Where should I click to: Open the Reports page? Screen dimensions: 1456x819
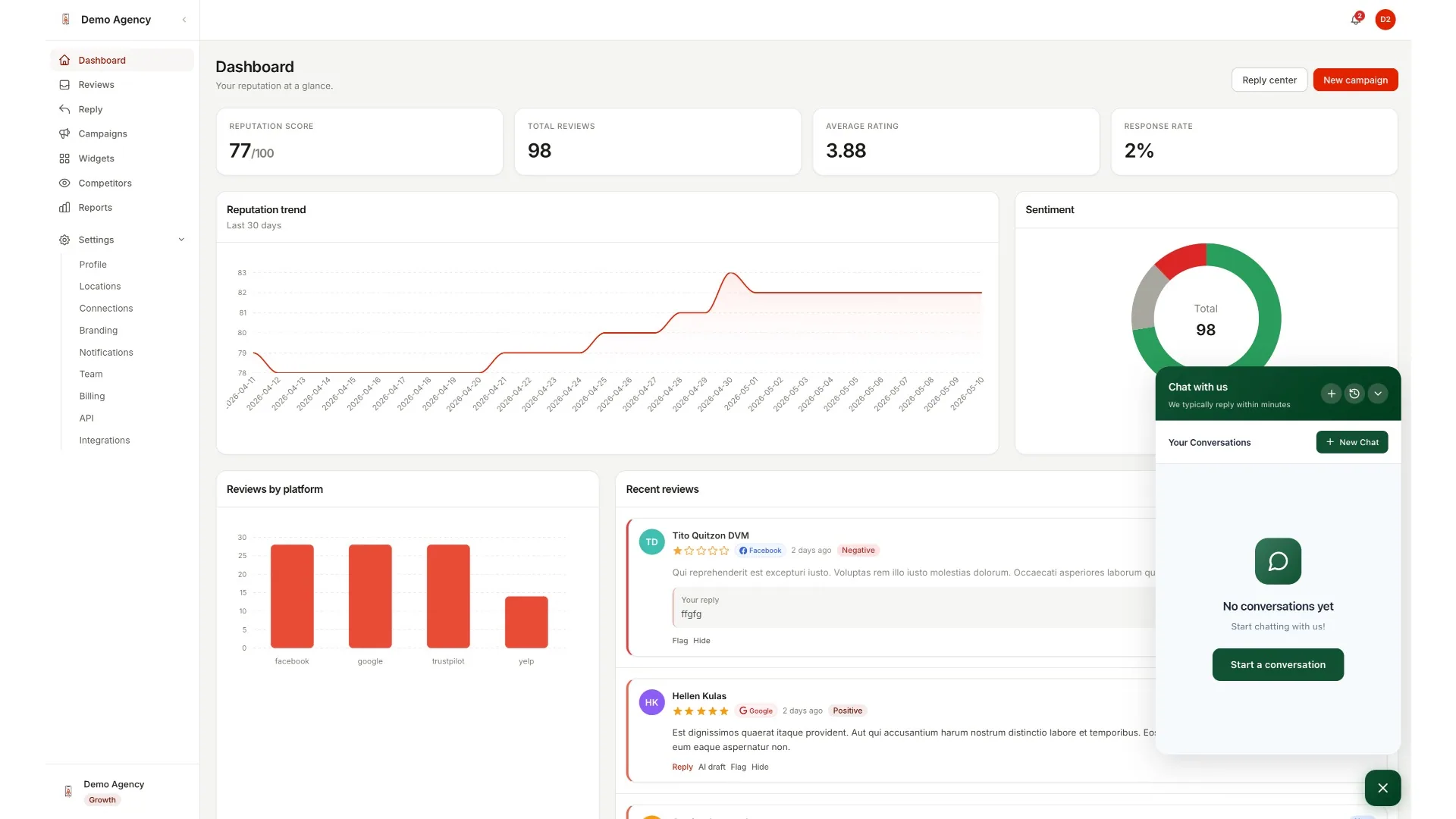[122, 208]
